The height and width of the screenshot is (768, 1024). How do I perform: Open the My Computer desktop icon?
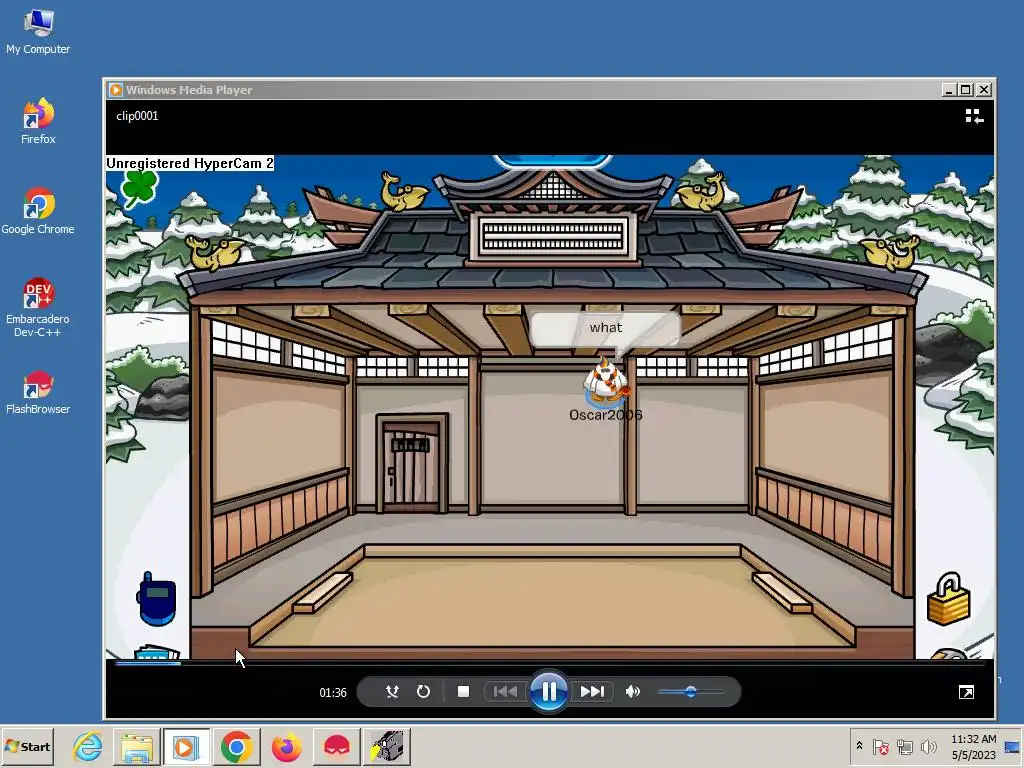[x=38, y=33]
